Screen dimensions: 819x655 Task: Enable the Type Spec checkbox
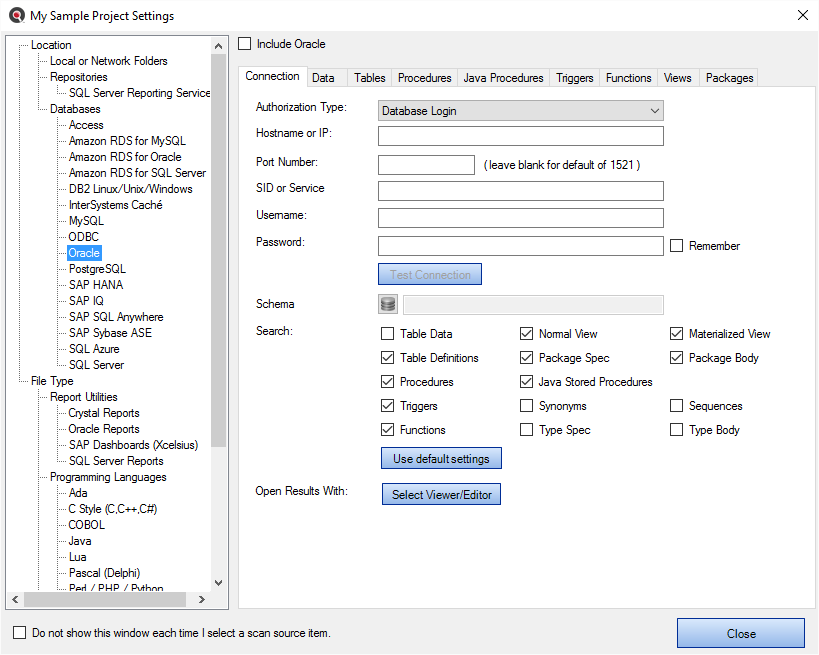[x=526, y=430]
